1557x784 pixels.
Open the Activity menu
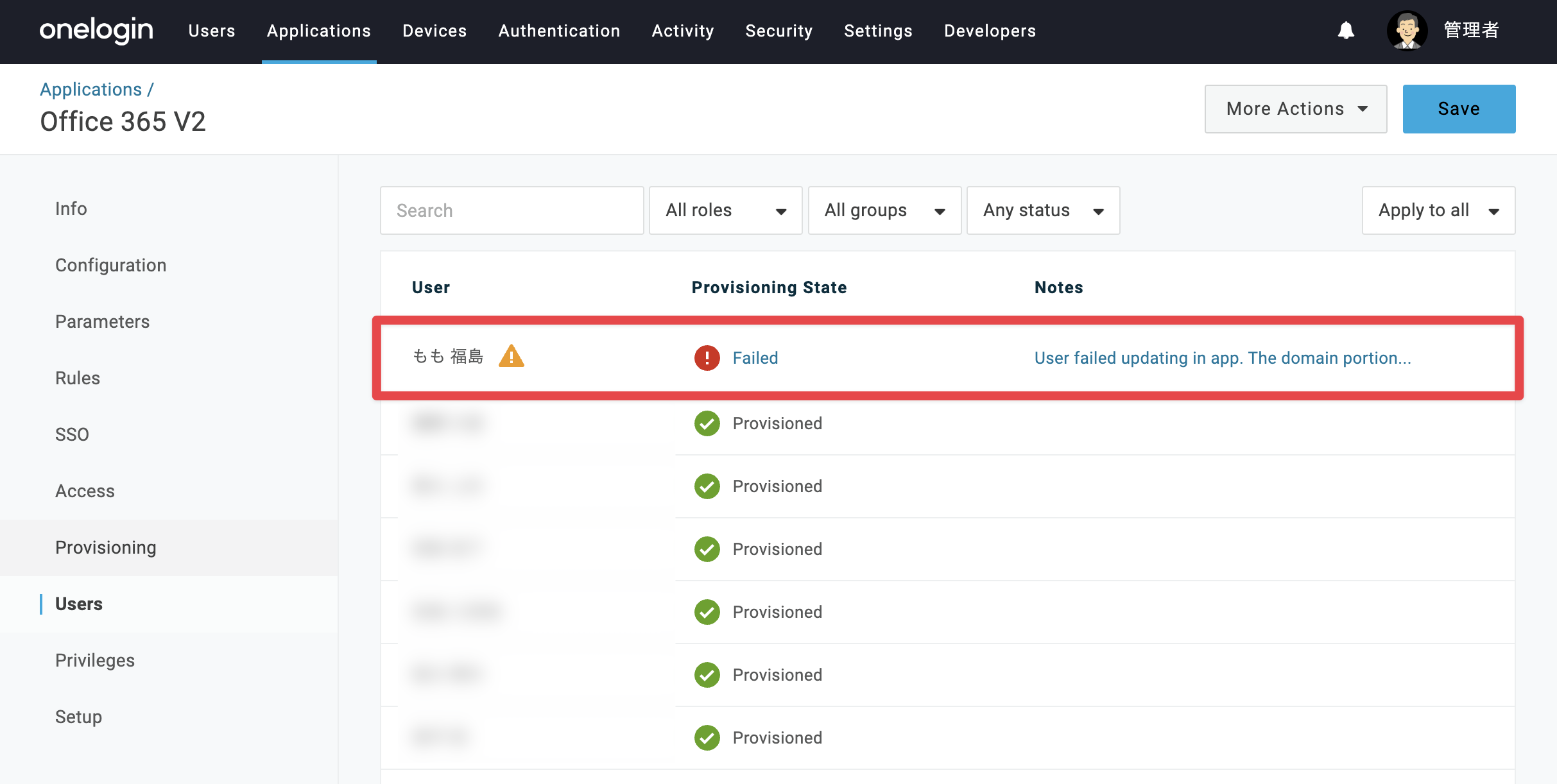click(x=683, y=31)
